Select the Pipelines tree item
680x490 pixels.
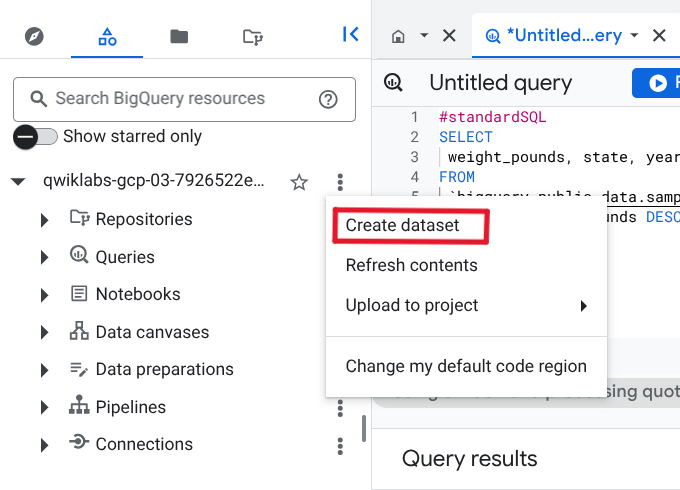[131, 408]
